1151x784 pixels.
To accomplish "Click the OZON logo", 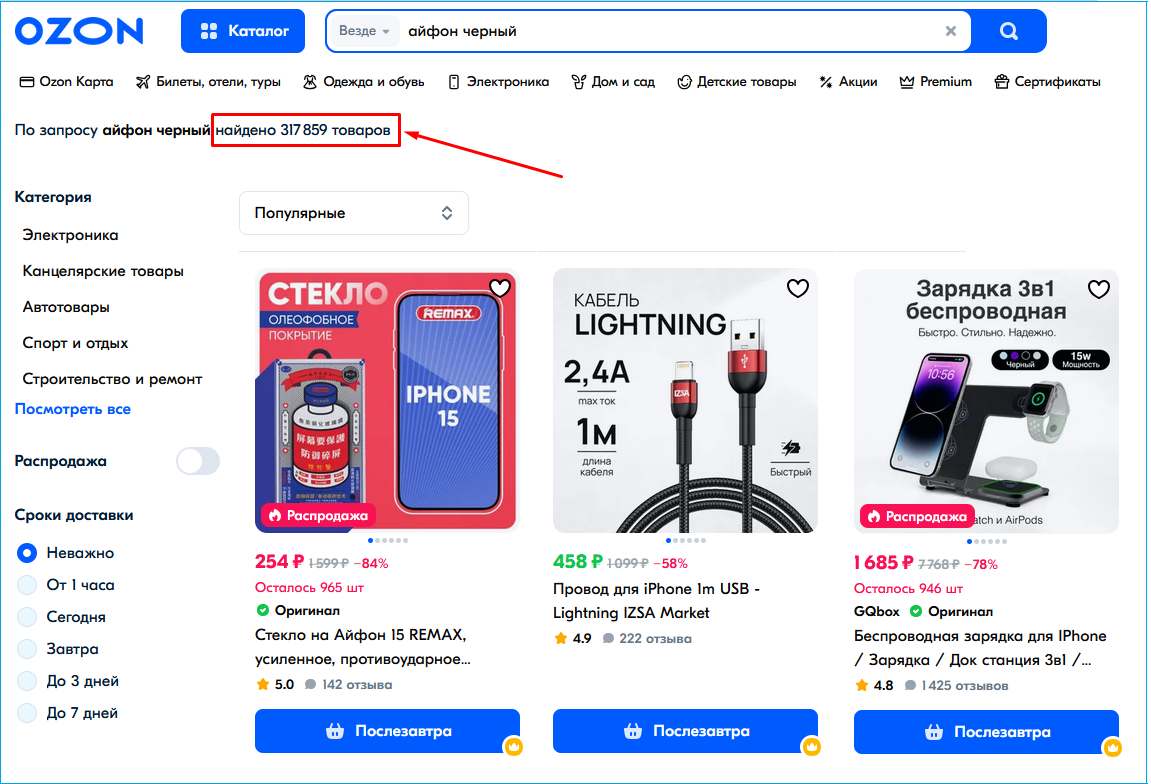I will 79,31.
